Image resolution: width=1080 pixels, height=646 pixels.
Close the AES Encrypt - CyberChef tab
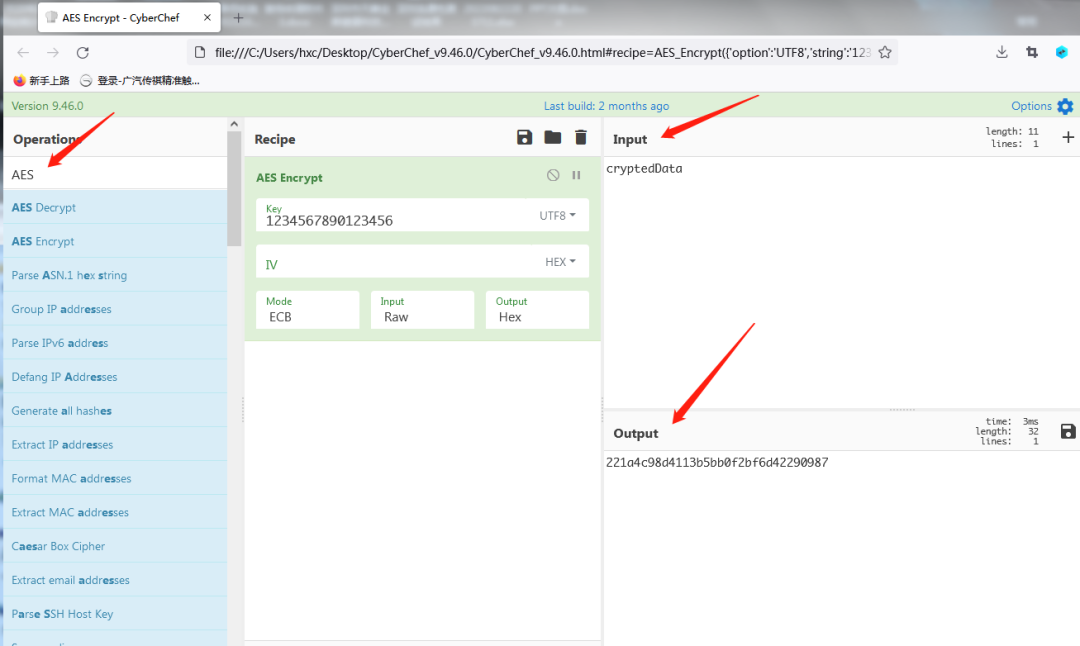point(207,18)
